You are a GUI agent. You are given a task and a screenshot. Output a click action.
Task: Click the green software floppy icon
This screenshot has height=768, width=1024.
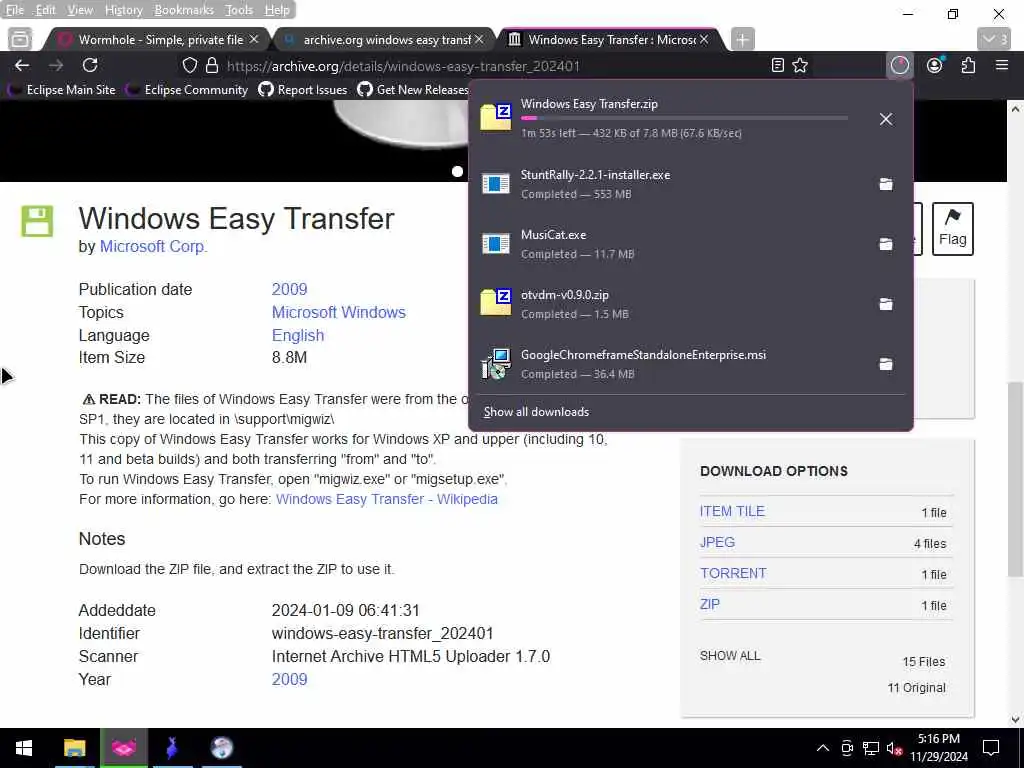tap(37, 221)
